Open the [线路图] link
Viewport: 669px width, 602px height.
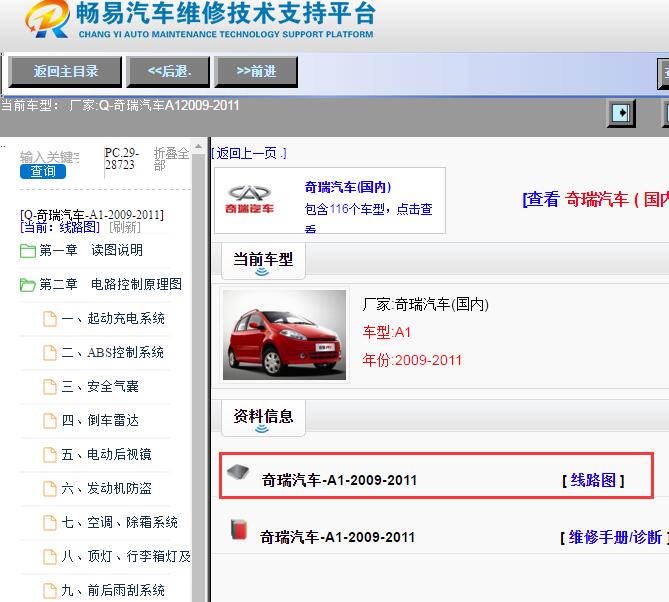click(593, 480)
